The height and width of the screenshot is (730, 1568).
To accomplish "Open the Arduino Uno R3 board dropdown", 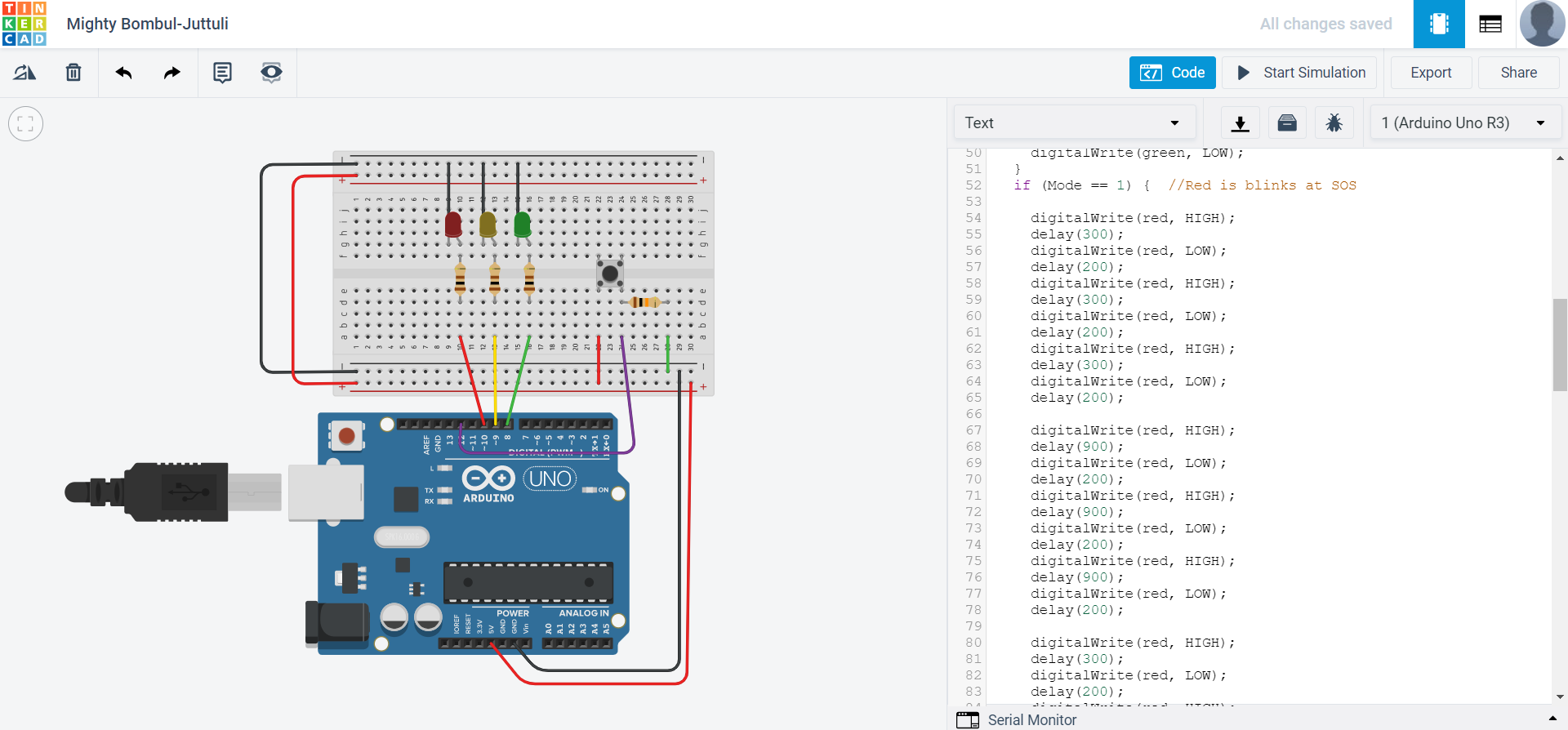I will pos(1465,122).
